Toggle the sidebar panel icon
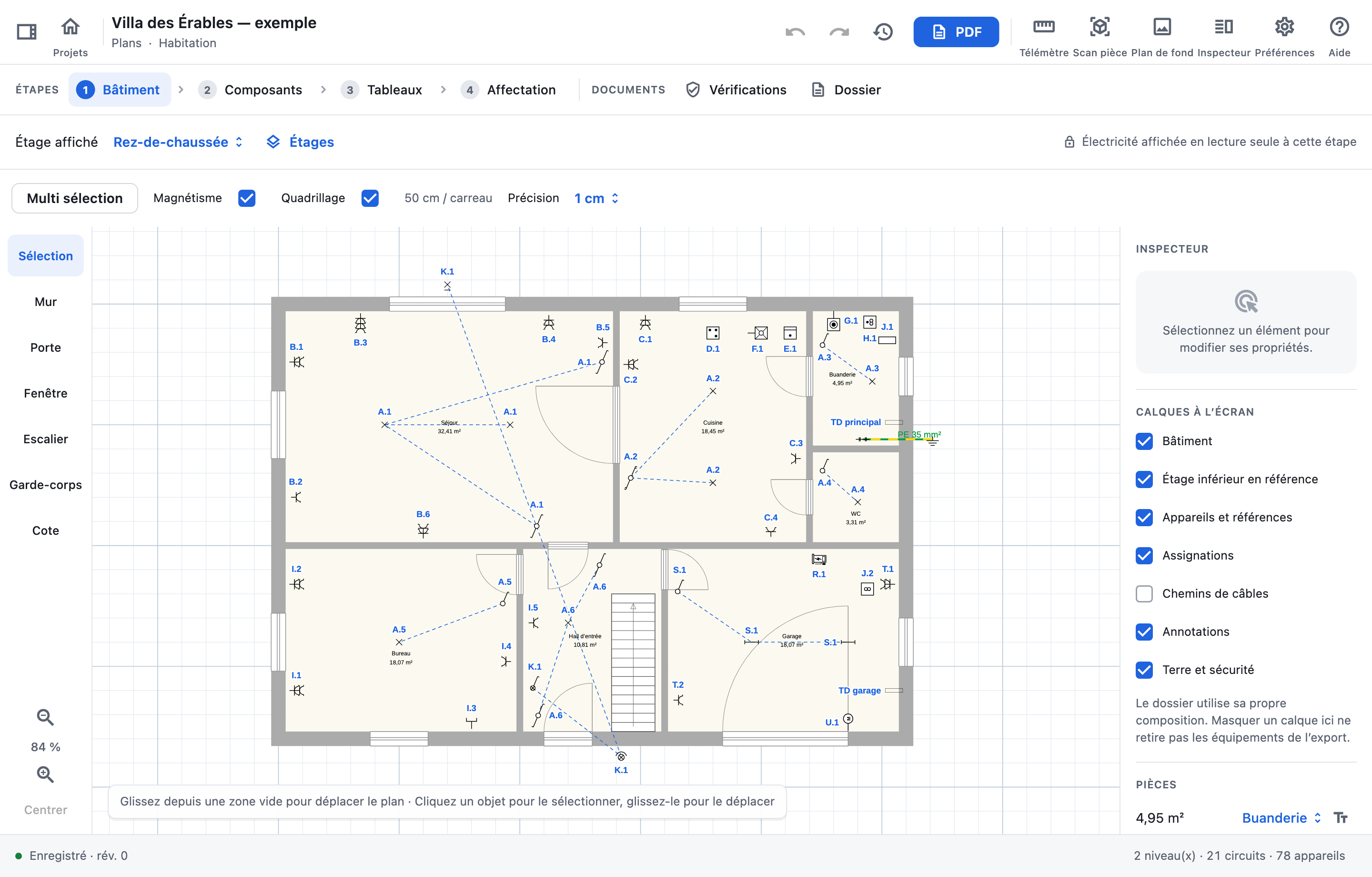The width and height of the screenshot is (1372, 877). pyautogui.click(x=27, y=31)
